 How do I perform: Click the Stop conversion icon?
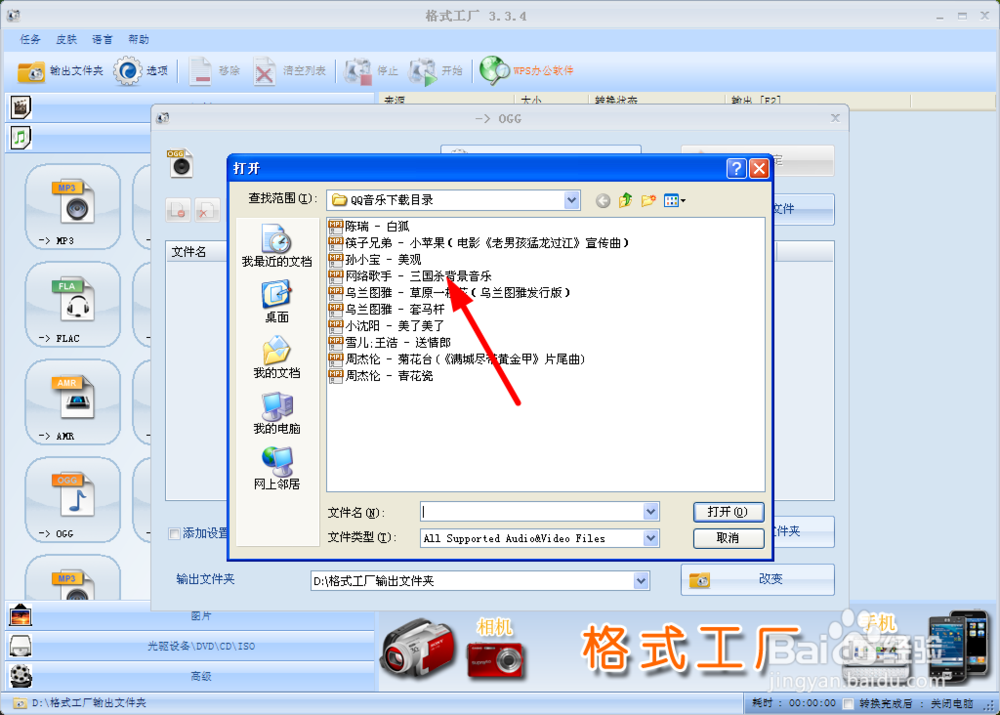coord(358,71)
